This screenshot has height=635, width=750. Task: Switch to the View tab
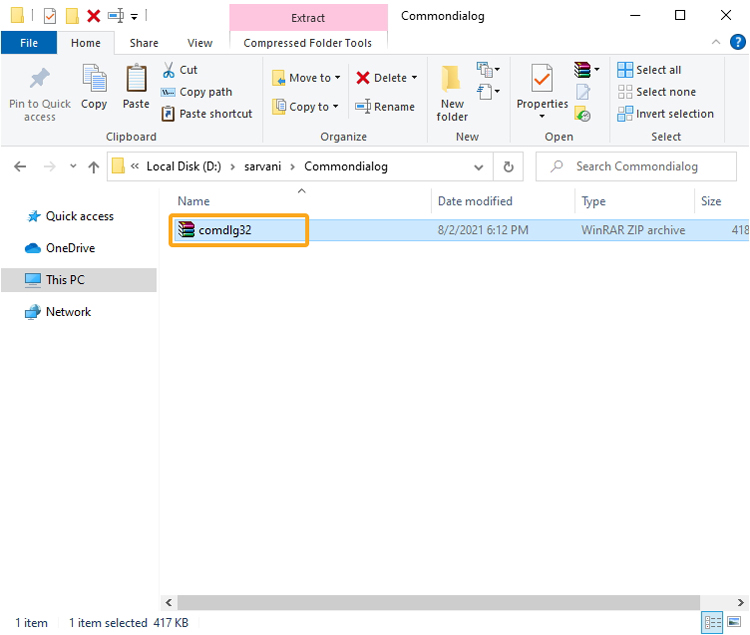click(199, 43)
